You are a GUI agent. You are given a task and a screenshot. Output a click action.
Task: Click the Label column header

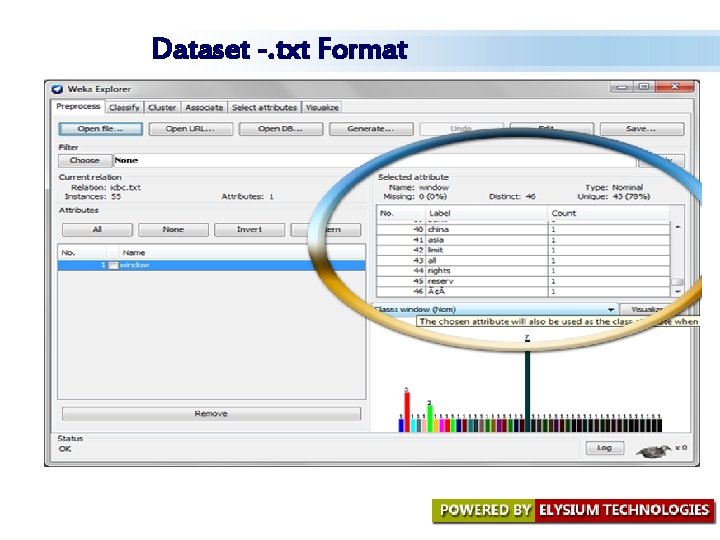click(x=487, y=213)
